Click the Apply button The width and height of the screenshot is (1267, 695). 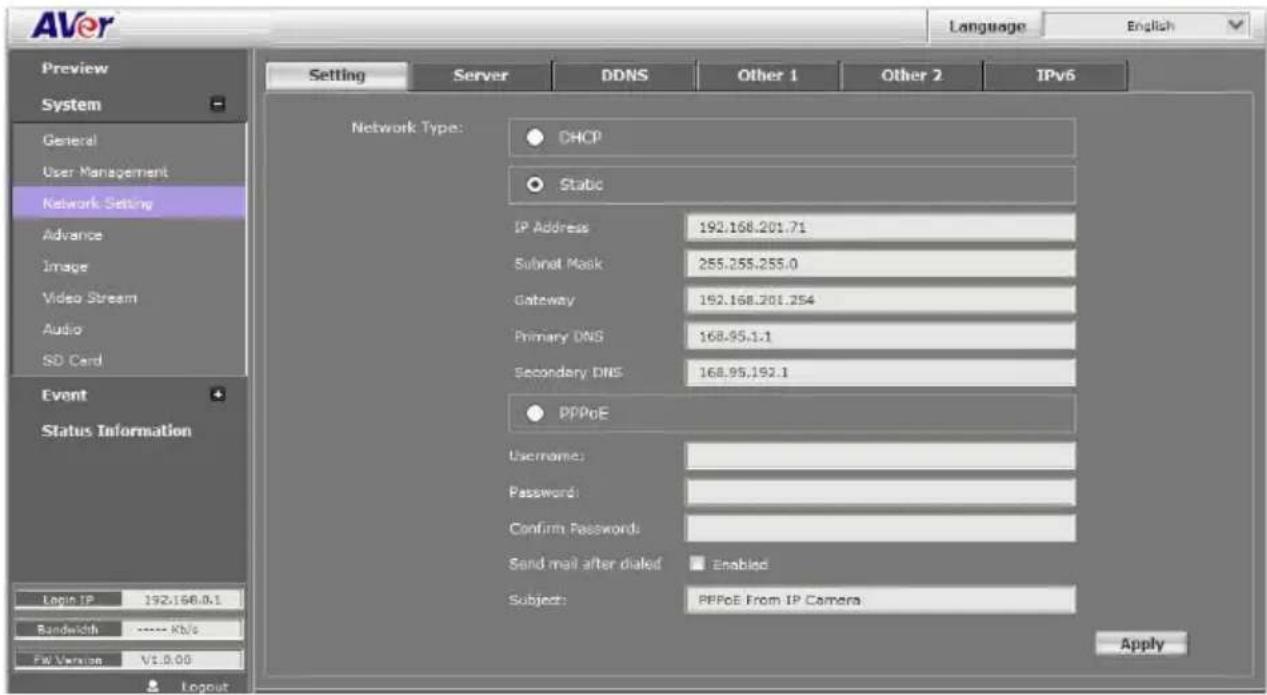tap(1142, 644)
